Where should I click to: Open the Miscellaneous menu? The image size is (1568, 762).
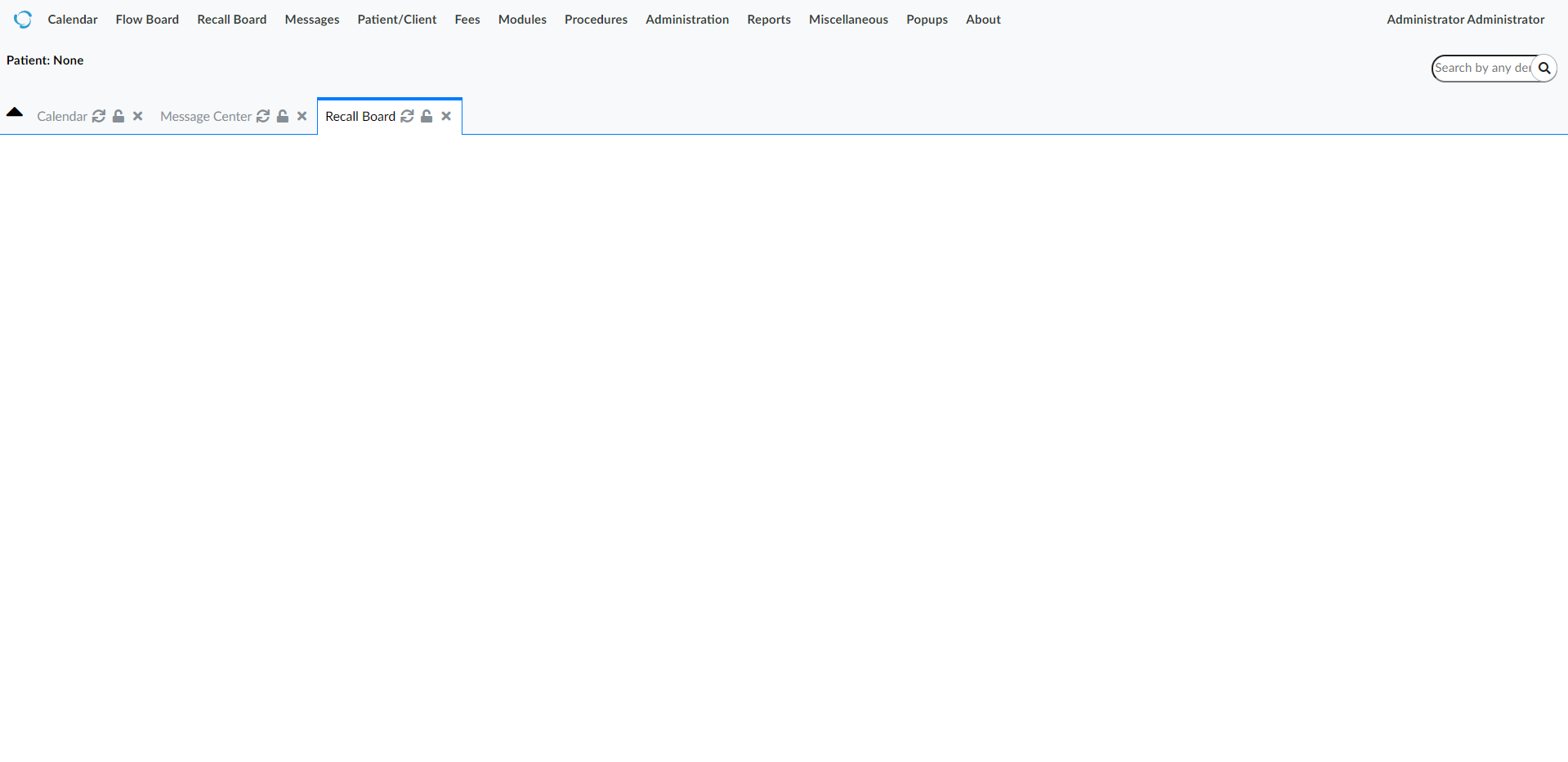click(847, 19)
